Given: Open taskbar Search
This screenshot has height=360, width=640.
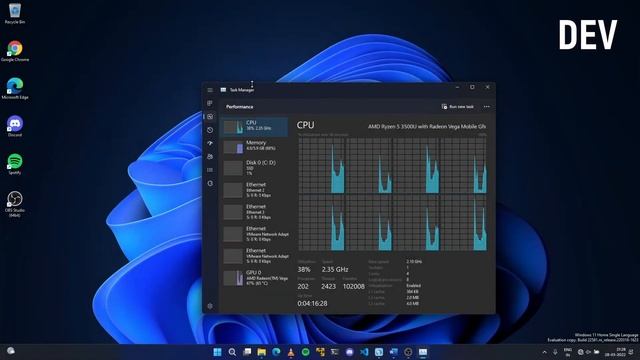Looking at the screenshot, I should click(x=232, y=352).
